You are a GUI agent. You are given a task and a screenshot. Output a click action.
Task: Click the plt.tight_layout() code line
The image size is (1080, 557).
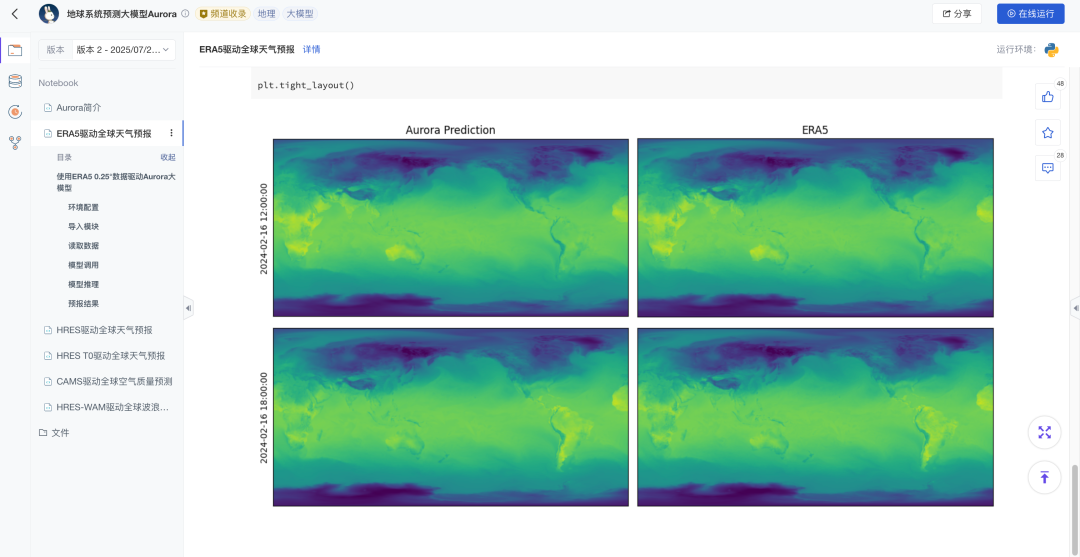(x=306, y=85)
